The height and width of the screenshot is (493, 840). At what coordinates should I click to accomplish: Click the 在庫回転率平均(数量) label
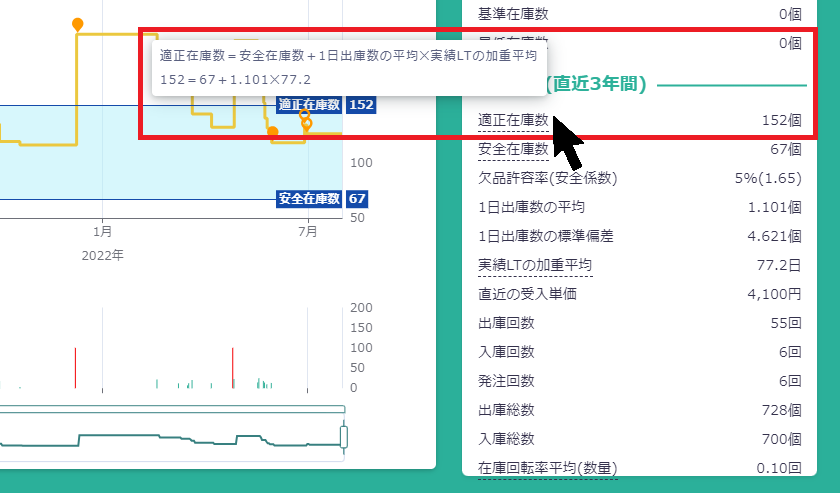click(549, 467)
